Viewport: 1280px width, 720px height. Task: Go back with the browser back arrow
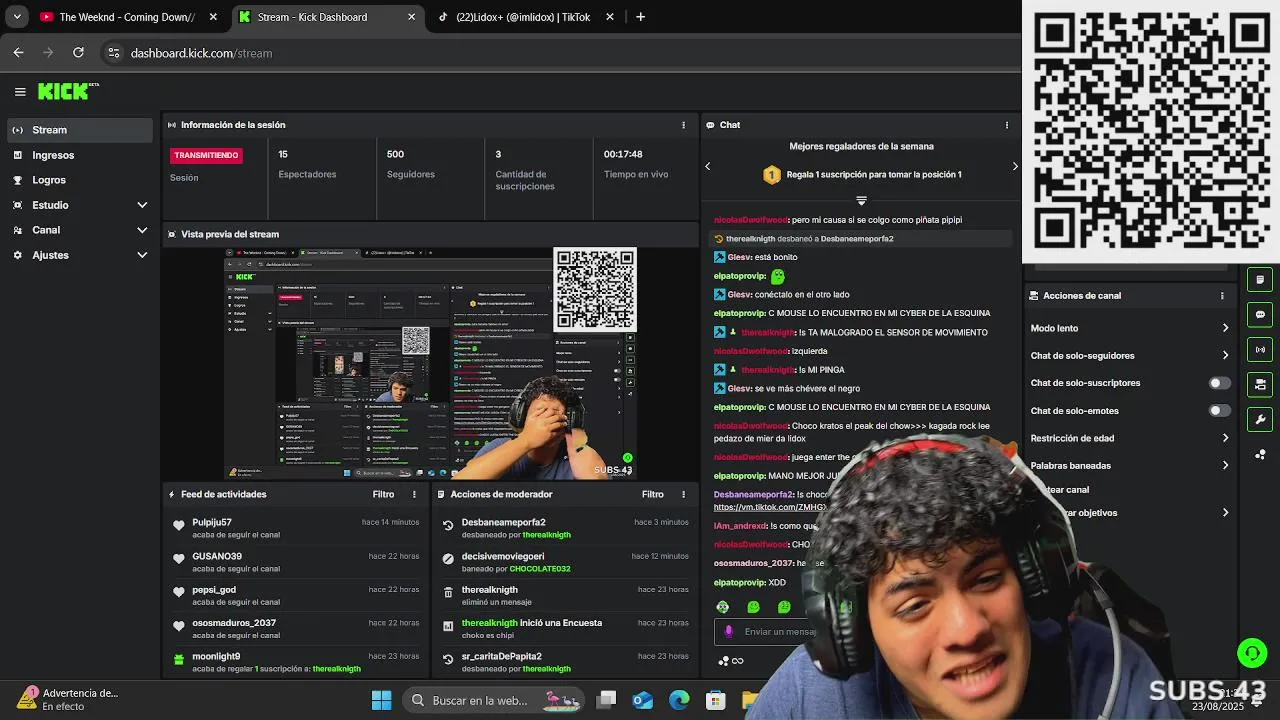tap(18, 52)
